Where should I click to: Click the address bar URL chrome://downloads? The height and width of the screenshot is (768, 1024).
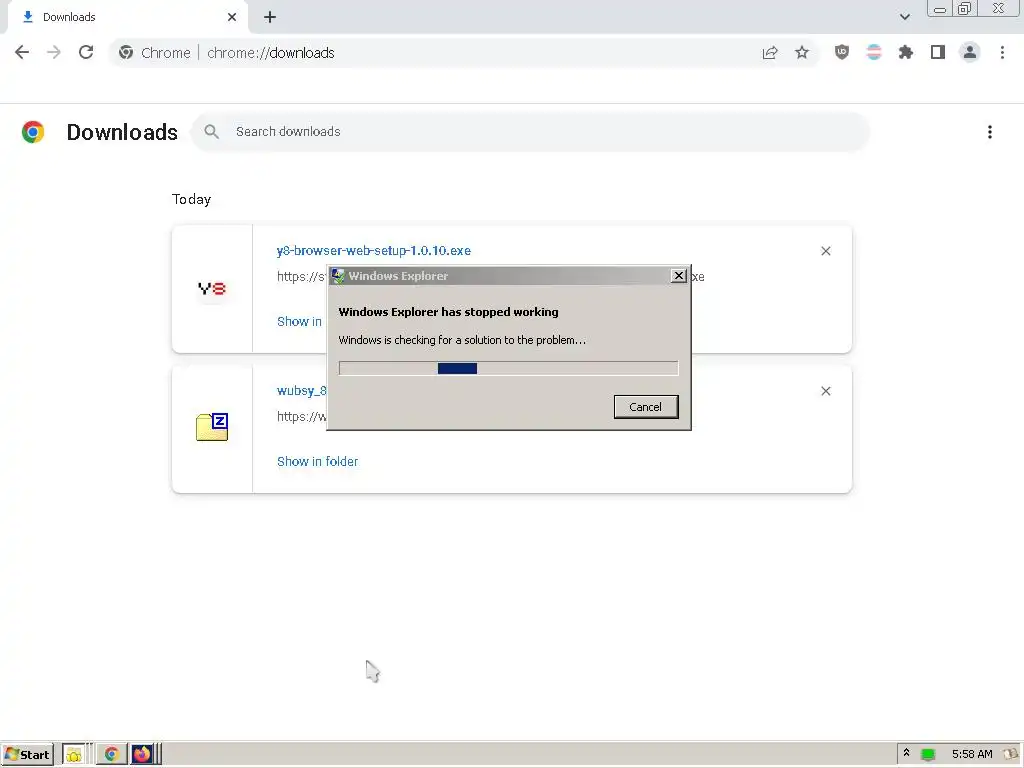pyautogui.click(x=270, y=53)
